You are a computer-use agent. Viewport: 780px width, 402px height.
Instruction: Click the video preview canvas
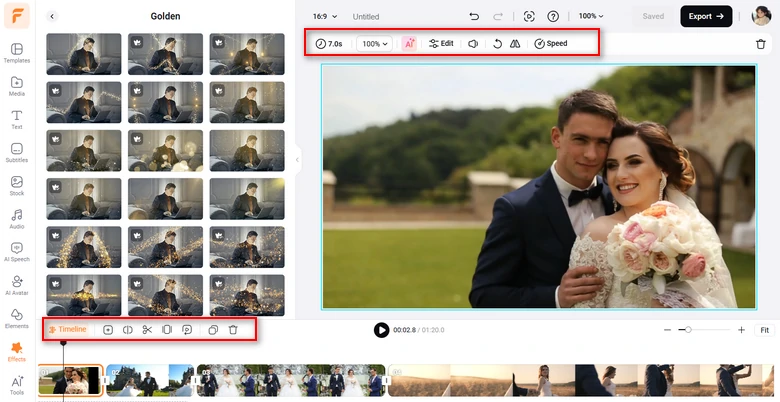pos(539,187)
